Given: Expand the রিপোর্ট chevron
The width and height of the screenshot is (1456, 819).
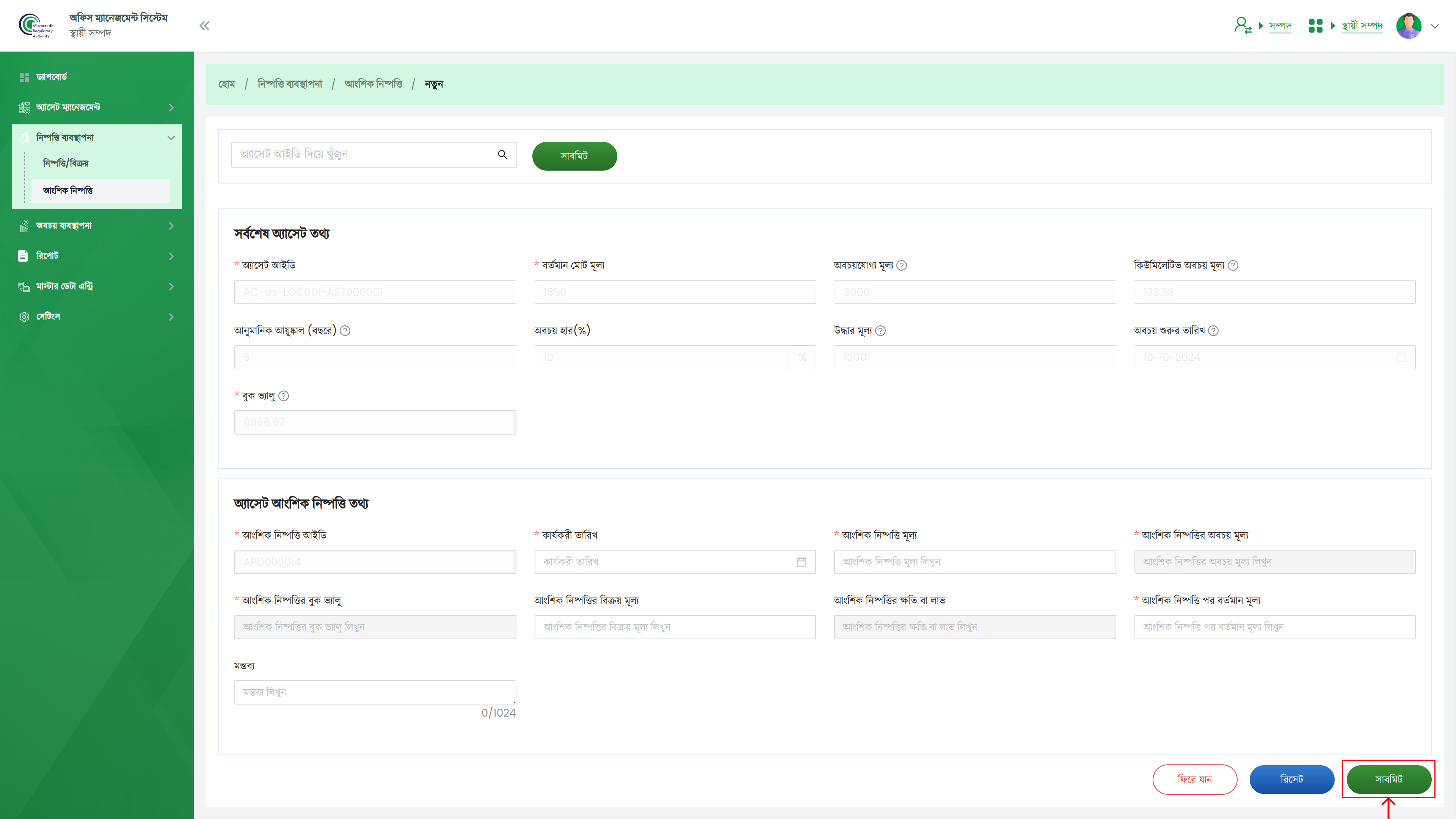Looking at the screenshot, I should [x=171, y=256].
